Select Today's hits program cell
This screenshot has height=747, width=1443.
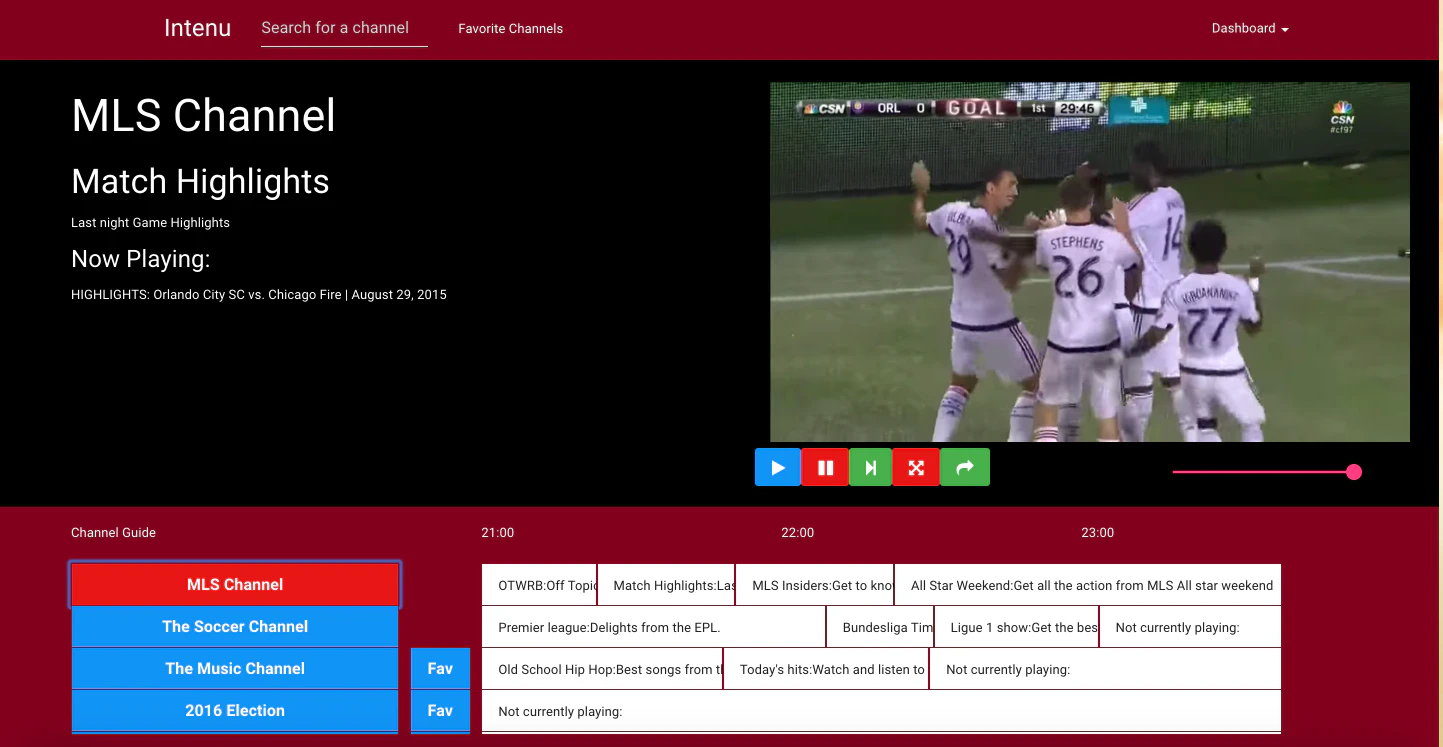pos(826,669)
